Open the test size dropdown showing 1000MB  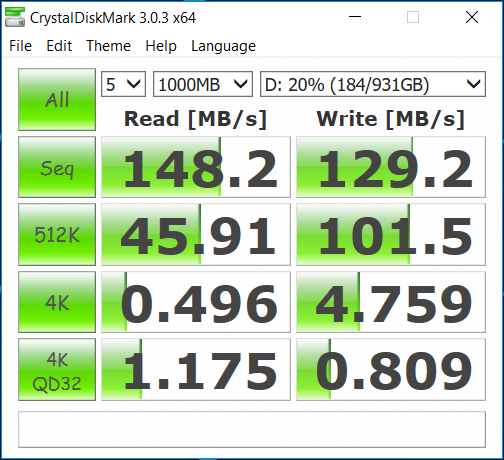click(x=203, y=84)
